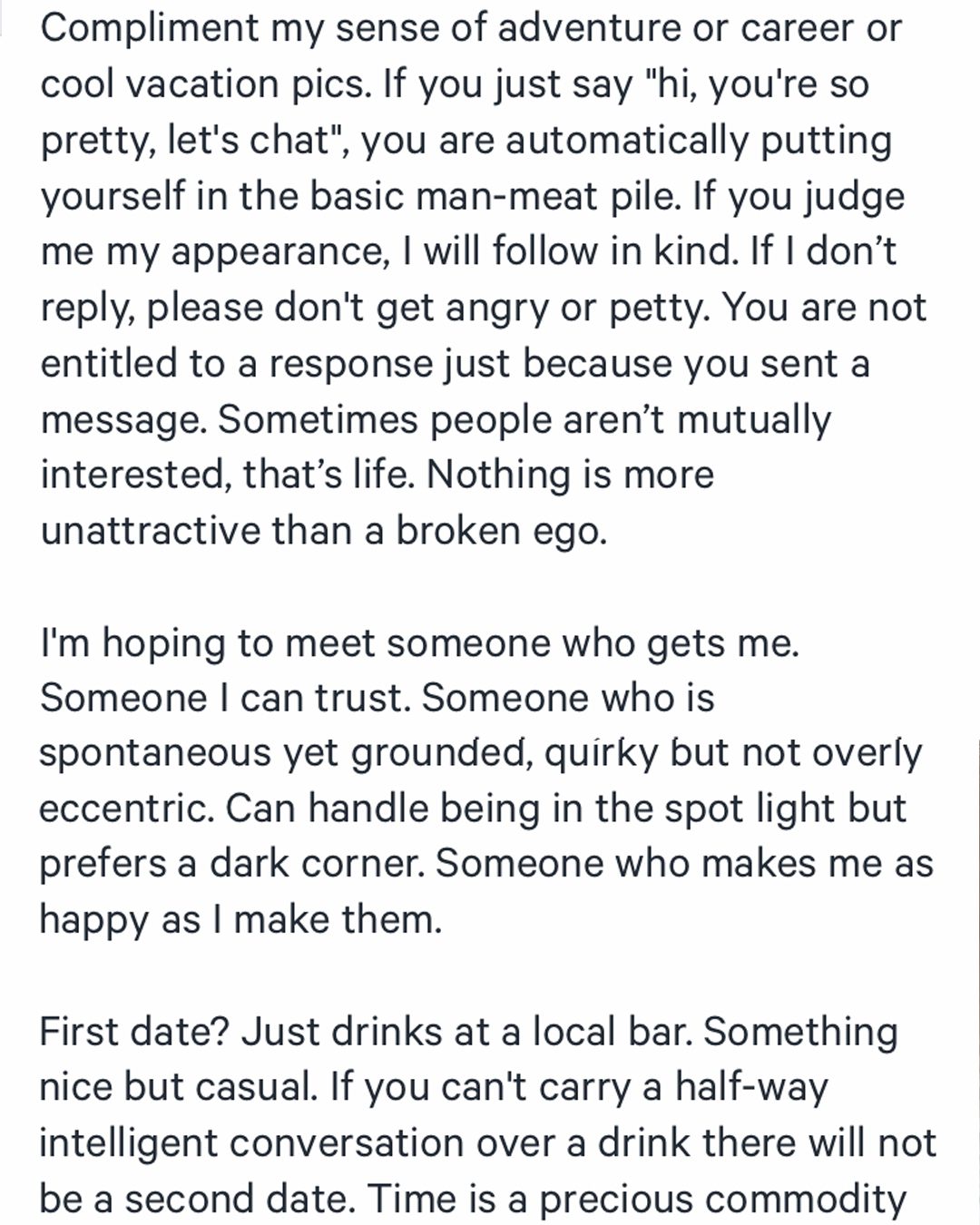The image size is (980, 1225).
Task: Click the phrase "basic man-meat pile"
Action: tap(495, 197)
